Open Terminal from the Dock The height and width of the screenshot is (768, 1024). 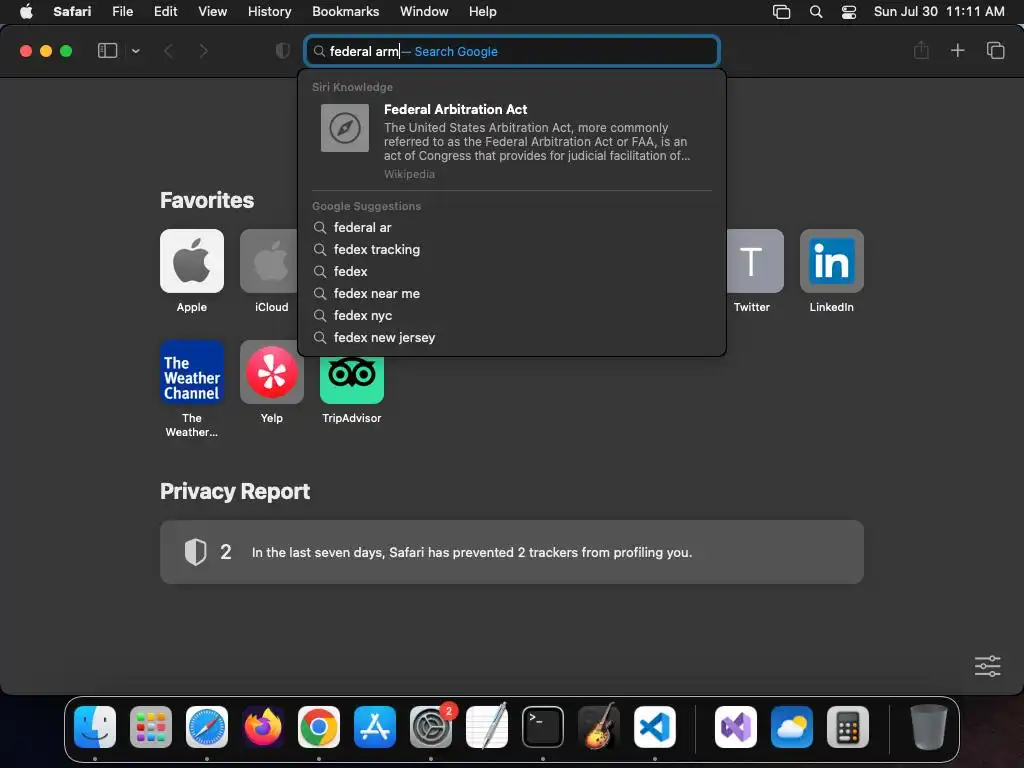(543, 727)
